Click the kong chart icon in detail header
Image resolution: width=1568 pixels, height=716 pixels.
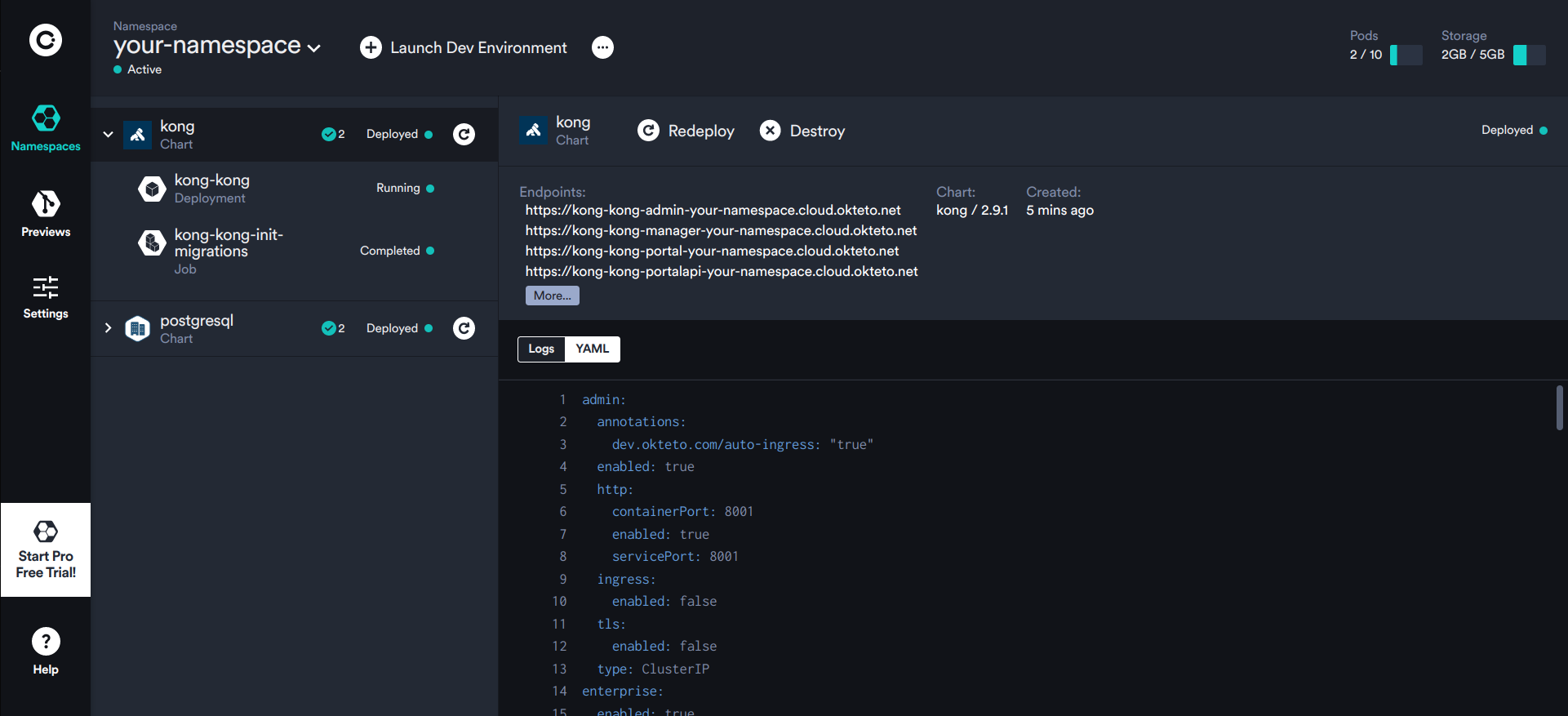(533, 131)
